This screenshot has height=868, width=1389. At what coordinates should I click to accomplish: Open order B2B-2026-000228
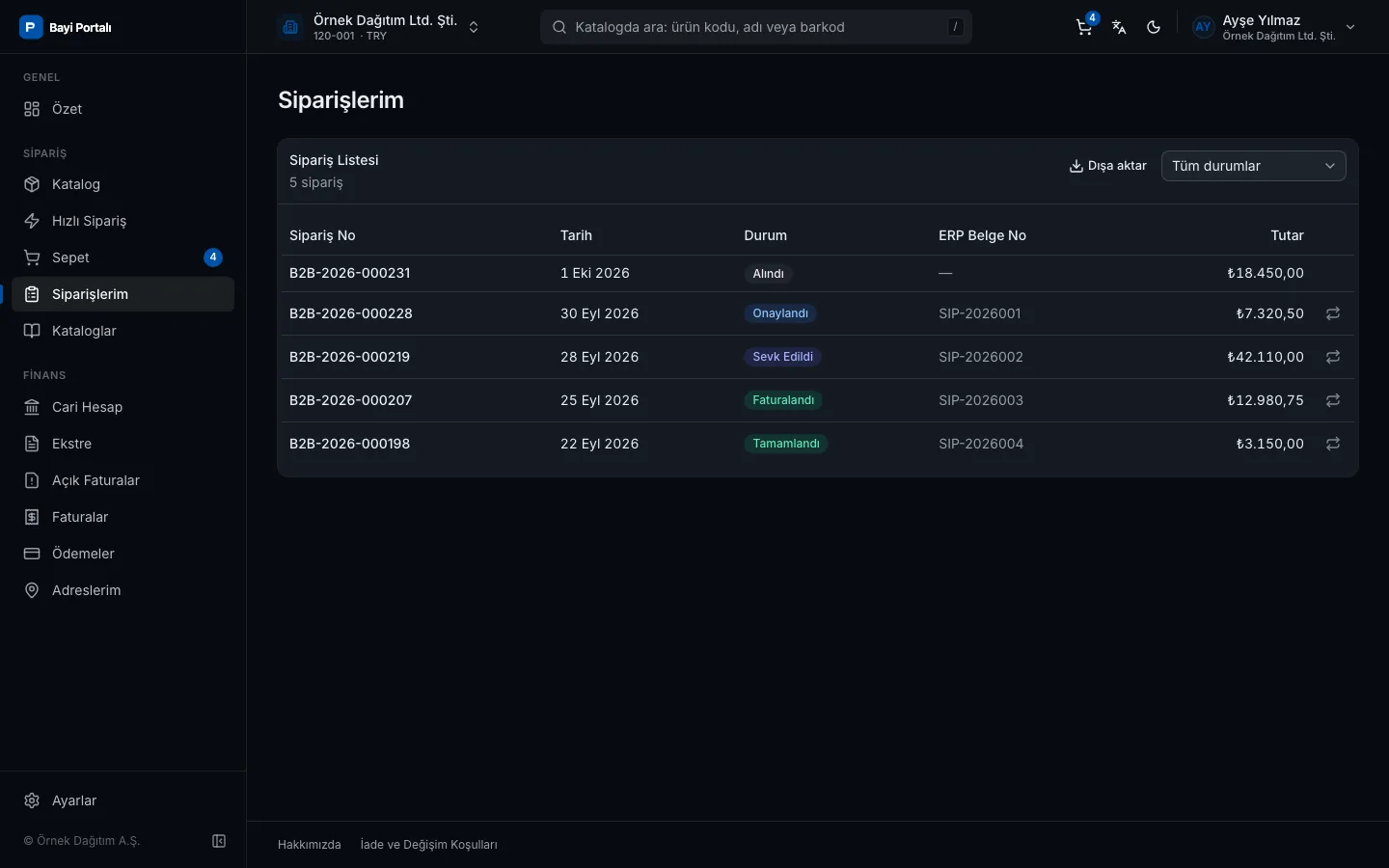click(351, 313)
